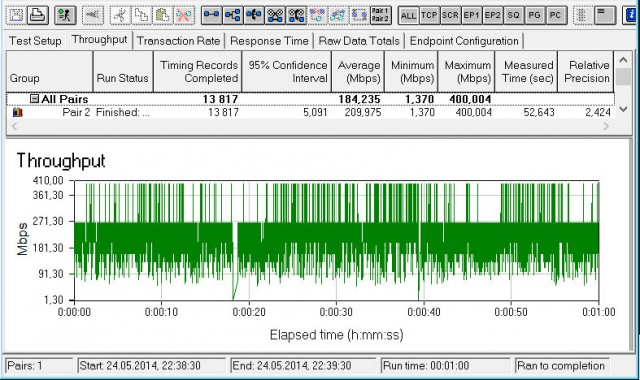
Task: Click Pair 2 measured time 52,643
Action: tap(539, 112)
